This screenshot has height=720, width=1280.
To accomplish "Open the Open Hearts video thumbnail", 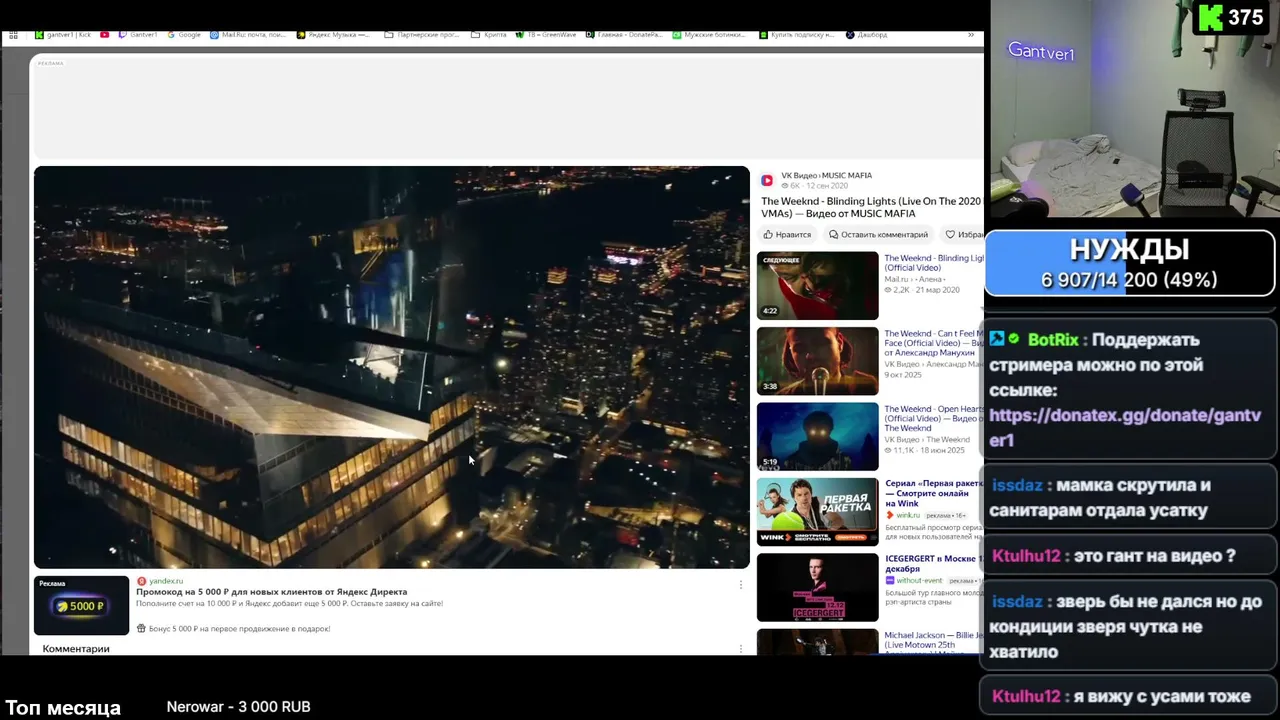I will [x=817, y=436].
